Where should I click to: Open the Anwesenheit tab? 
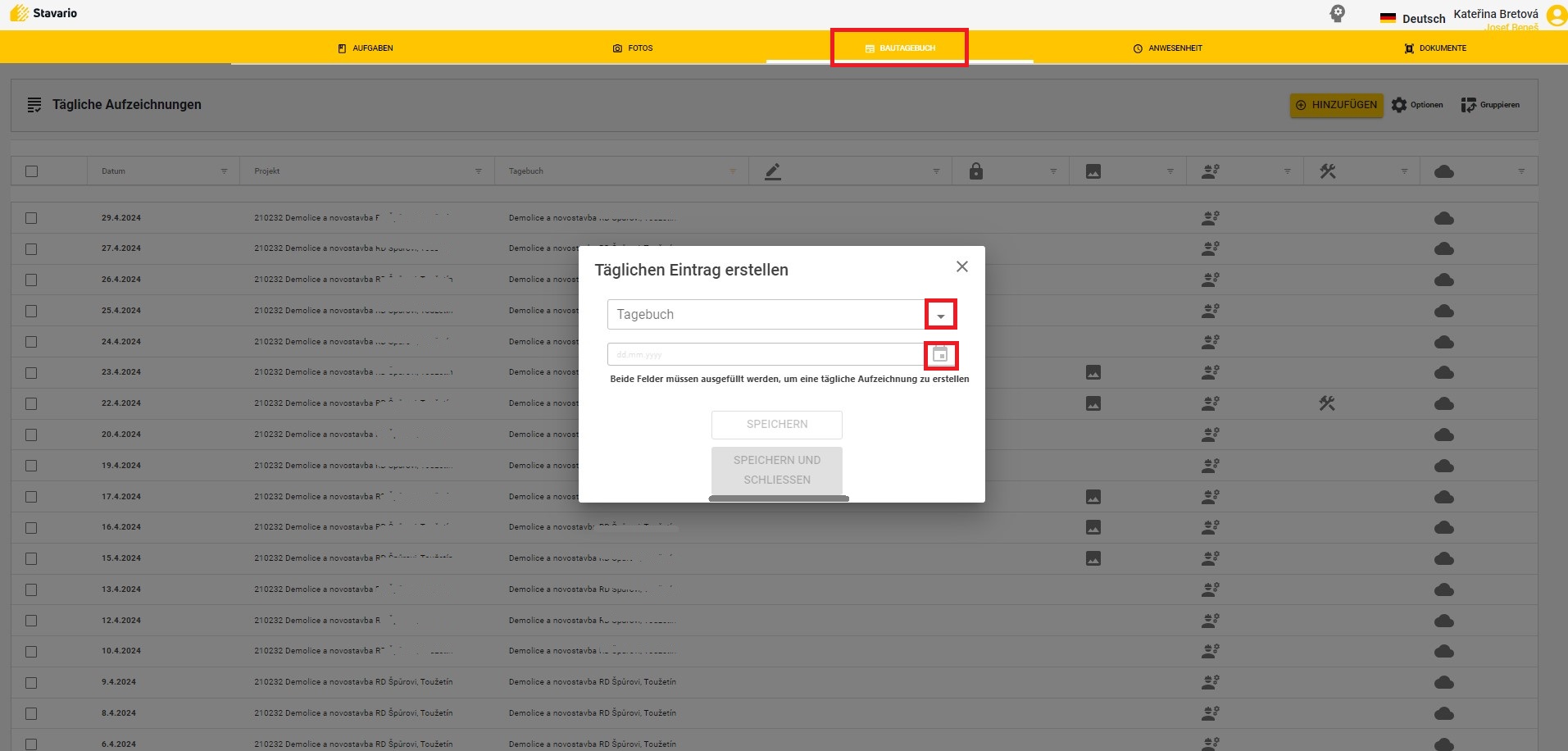point(1167,48)
